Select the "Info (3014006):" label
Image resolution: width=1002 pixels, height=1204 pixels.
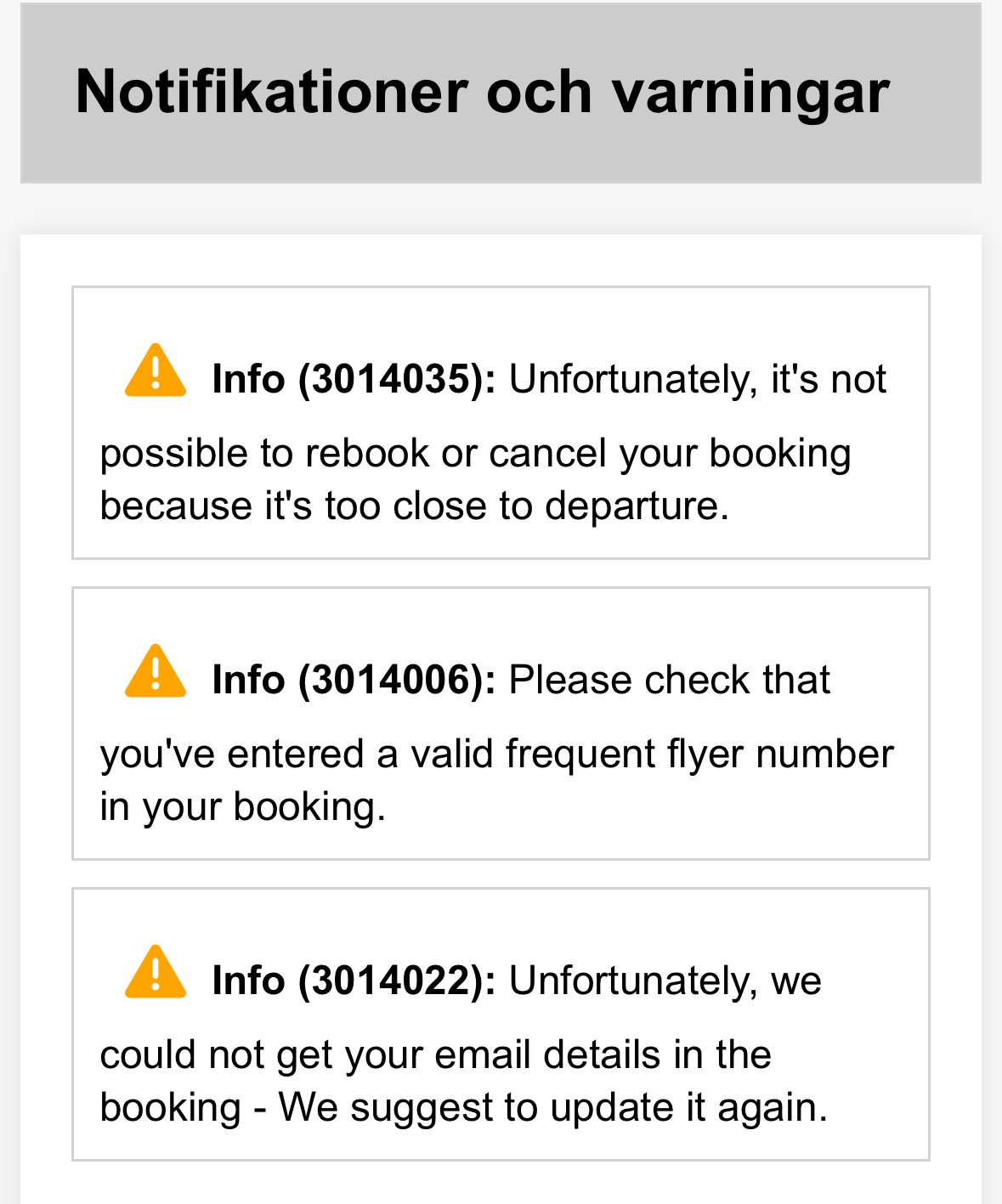pyautogui.click(x=354, y=680)
